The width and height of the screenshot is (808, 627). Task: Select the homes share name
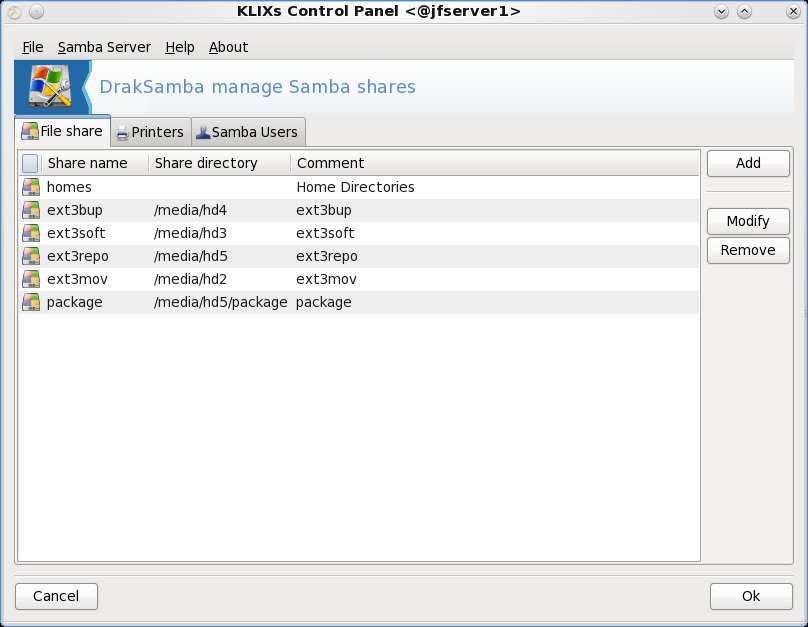(69, 187)
